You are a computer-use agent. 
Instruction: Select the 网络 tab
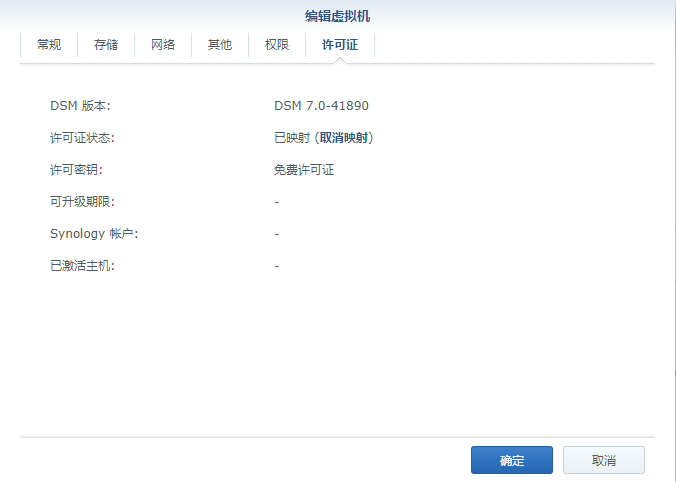[163, 45]
